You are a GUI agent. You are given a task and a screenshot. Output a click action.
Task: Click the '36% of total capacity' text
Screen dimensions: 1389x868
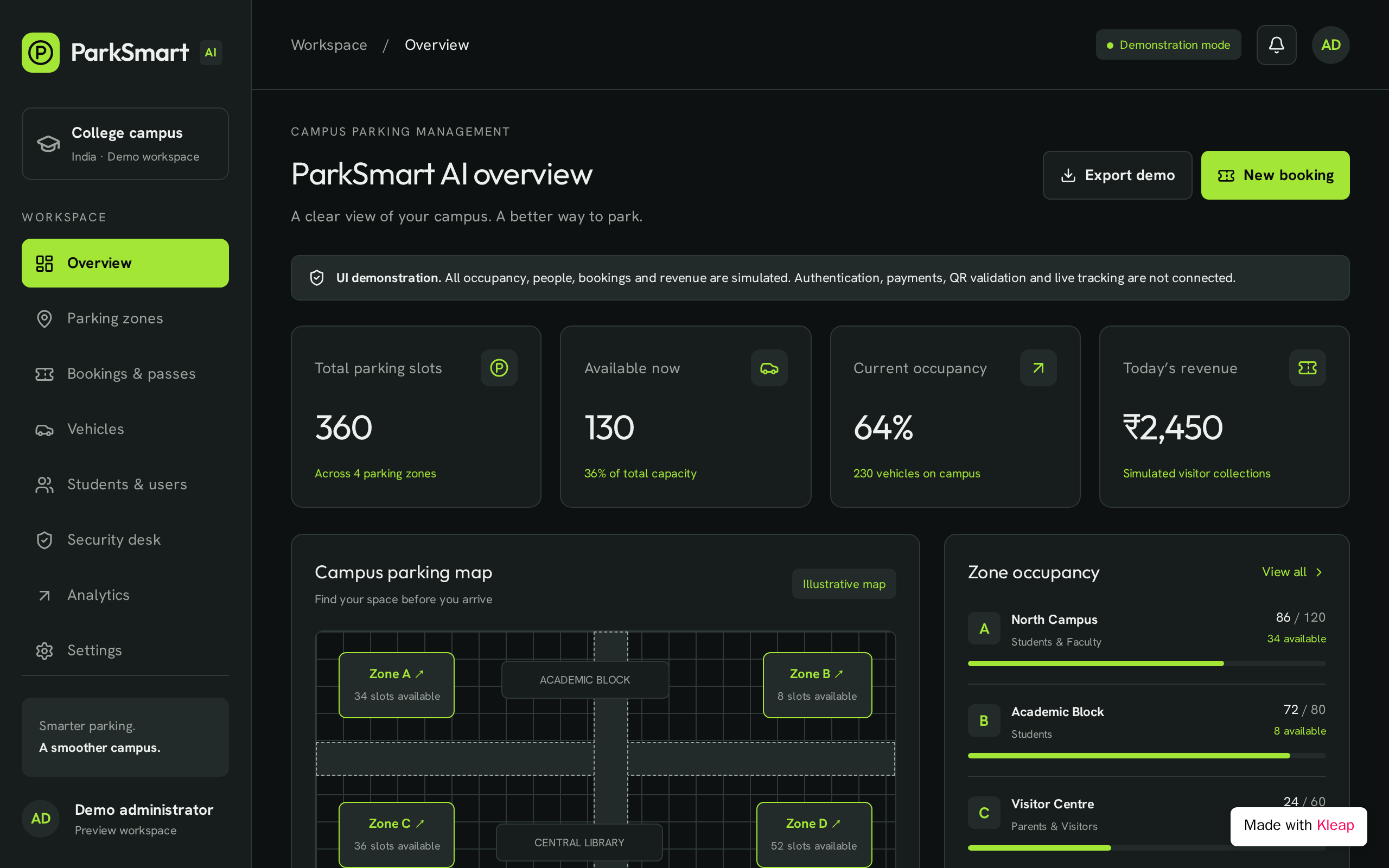[x=640, y=474]
